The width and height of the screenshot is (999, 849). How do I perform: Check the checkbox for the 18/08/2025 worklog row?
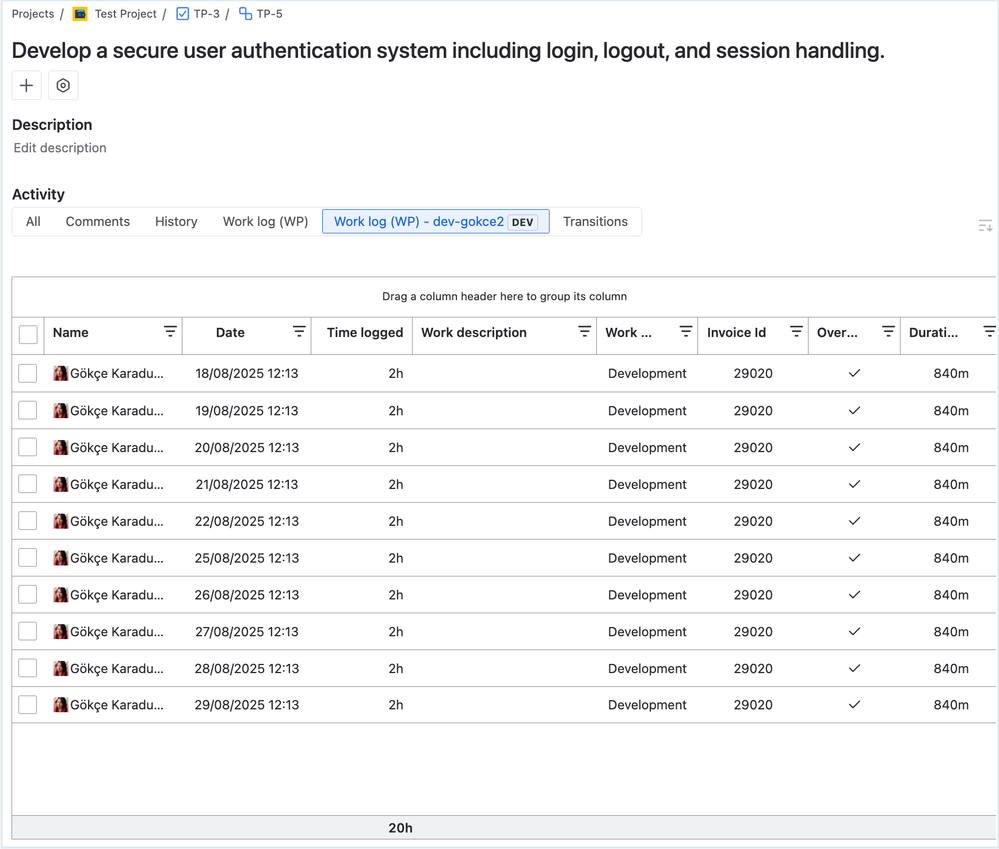pyautogui.click(x=28, y=373)
